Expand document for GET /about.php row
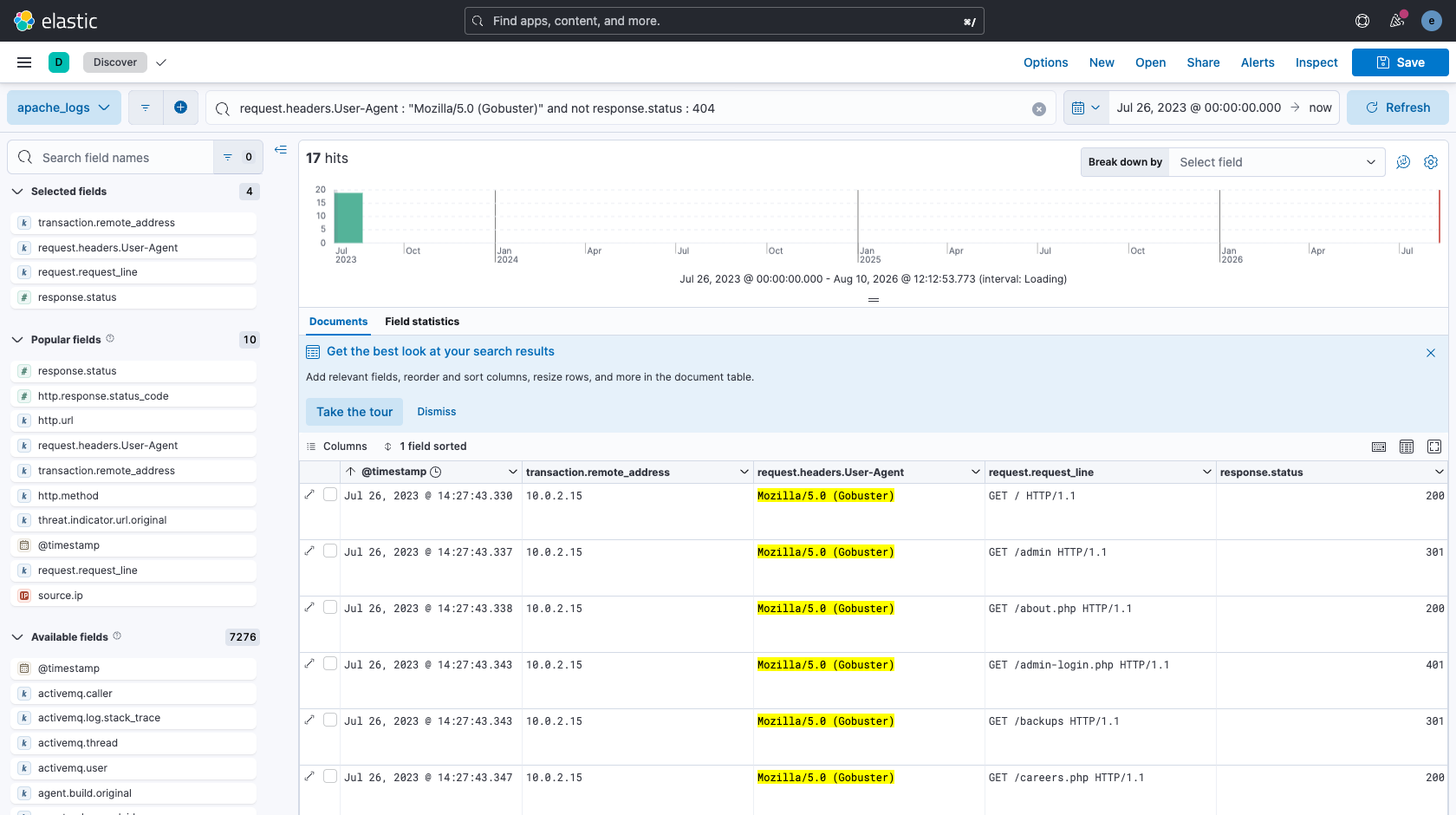1456x815 pixels. click(x=309, y=607)
